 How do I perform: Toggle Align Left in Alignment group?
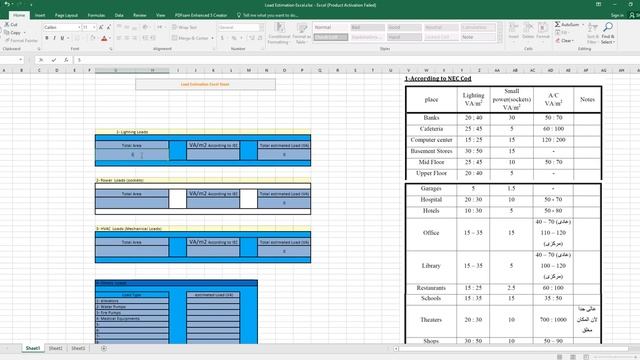[x=119, y=38]
